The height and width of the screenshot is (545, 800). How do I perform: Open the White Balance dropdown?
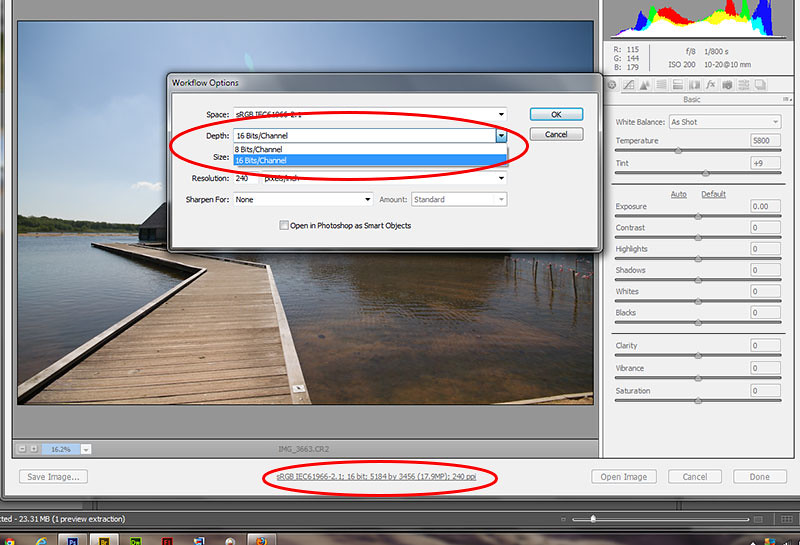coord(724,122)
